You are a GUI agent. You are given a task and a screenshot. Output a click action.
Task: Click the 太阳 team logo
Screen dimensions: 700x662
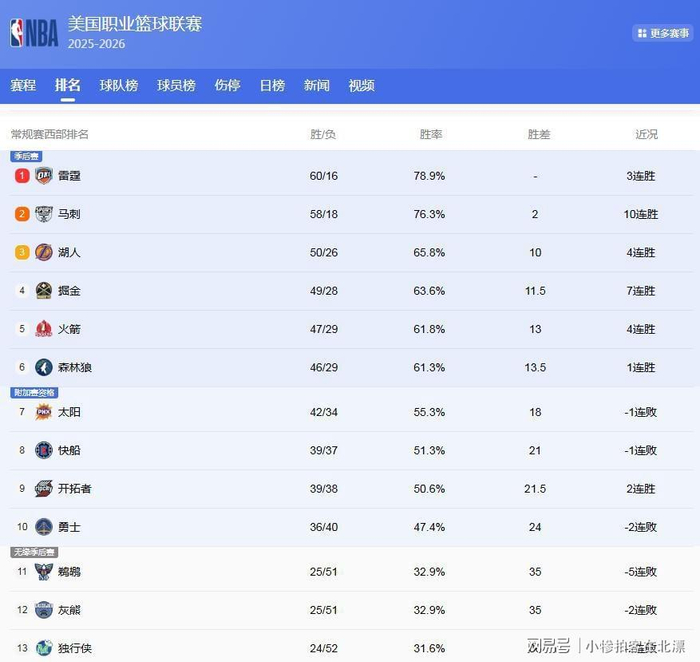[44, 412]
